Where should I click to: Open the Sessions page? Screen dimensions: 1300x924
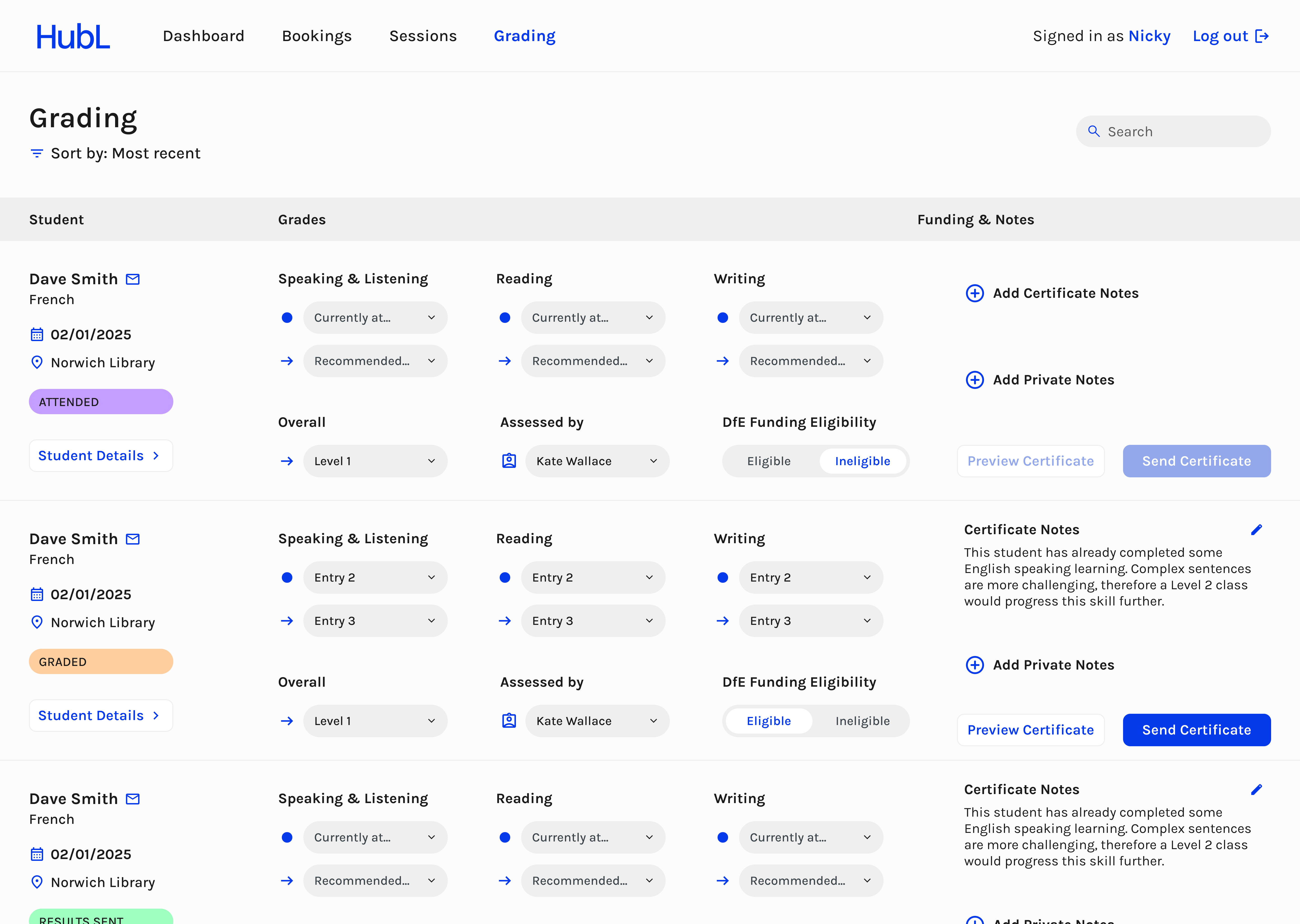423,36
